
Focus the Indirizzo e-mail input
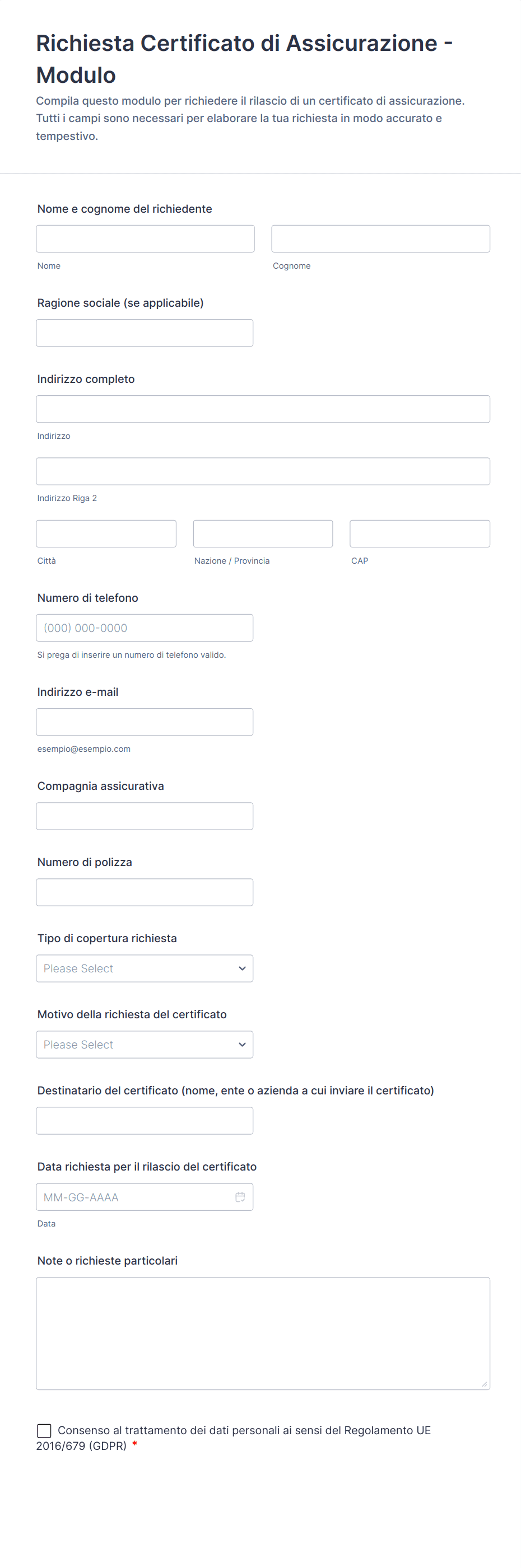tap(145, 722)
